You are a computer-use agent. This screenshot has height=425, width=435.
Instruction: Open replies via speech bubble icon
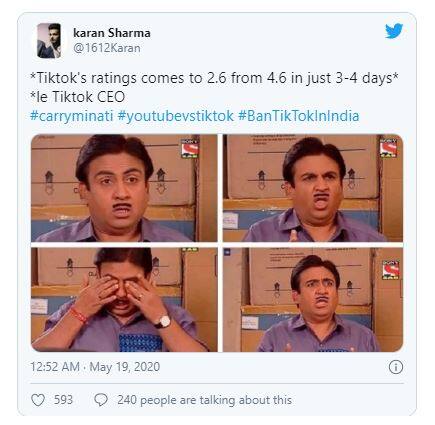pyautogui.click(x=101, y=400)
